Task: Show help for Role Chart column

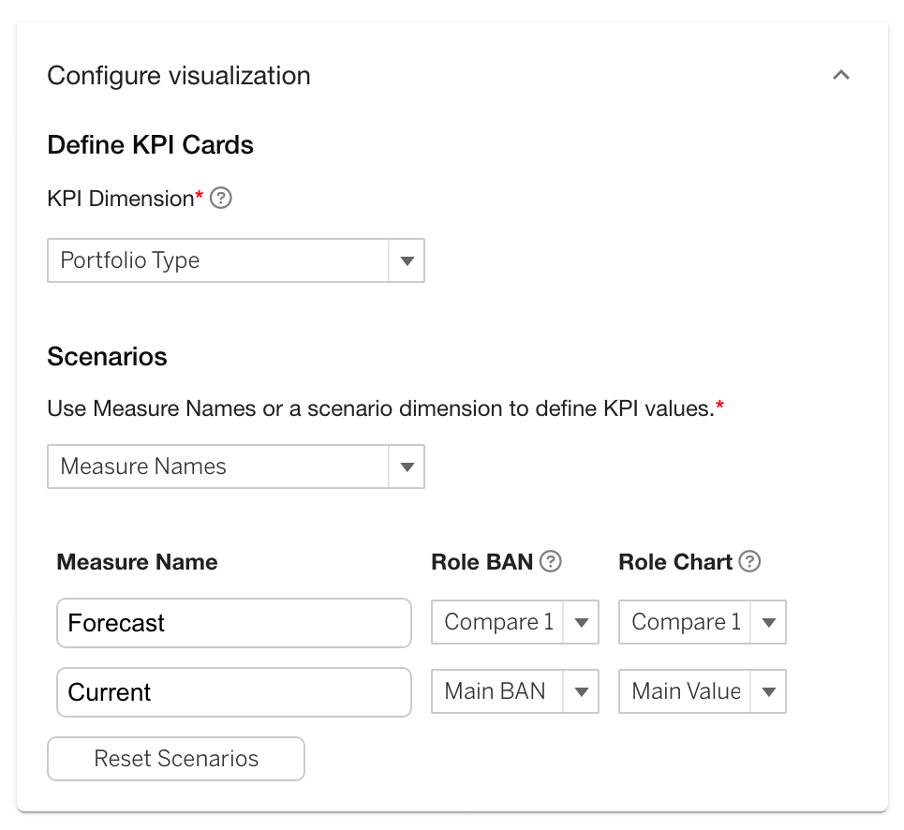Action: (x=749, y=561)
